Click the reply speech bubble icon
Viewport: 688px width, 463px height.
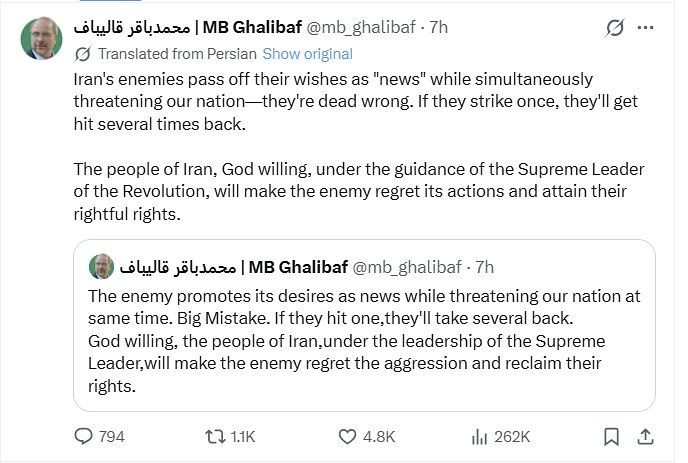(x=86, y=436)
